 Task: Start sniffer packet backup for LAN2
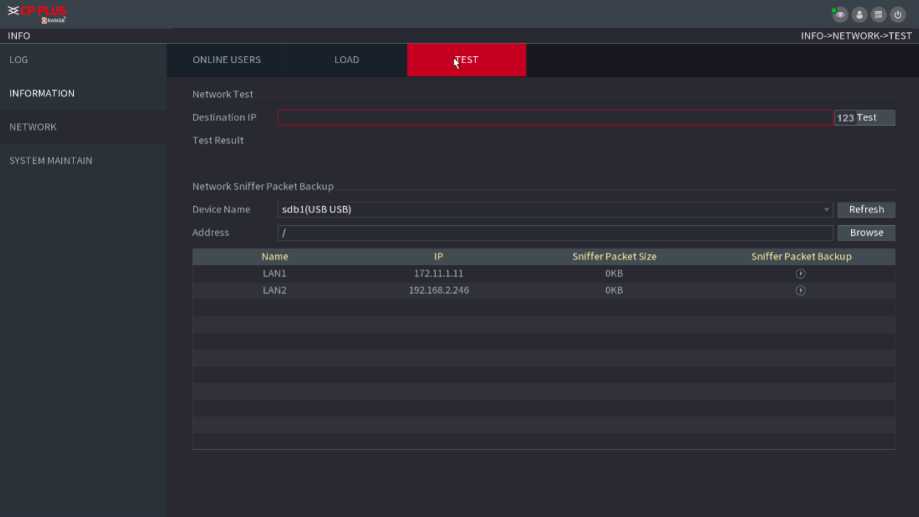tap(800, 290)
